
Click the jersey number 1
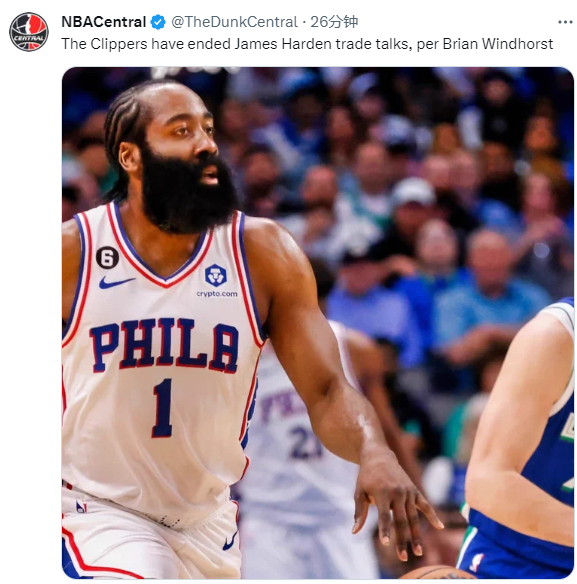pyautogui.click(x=163, y=408)
